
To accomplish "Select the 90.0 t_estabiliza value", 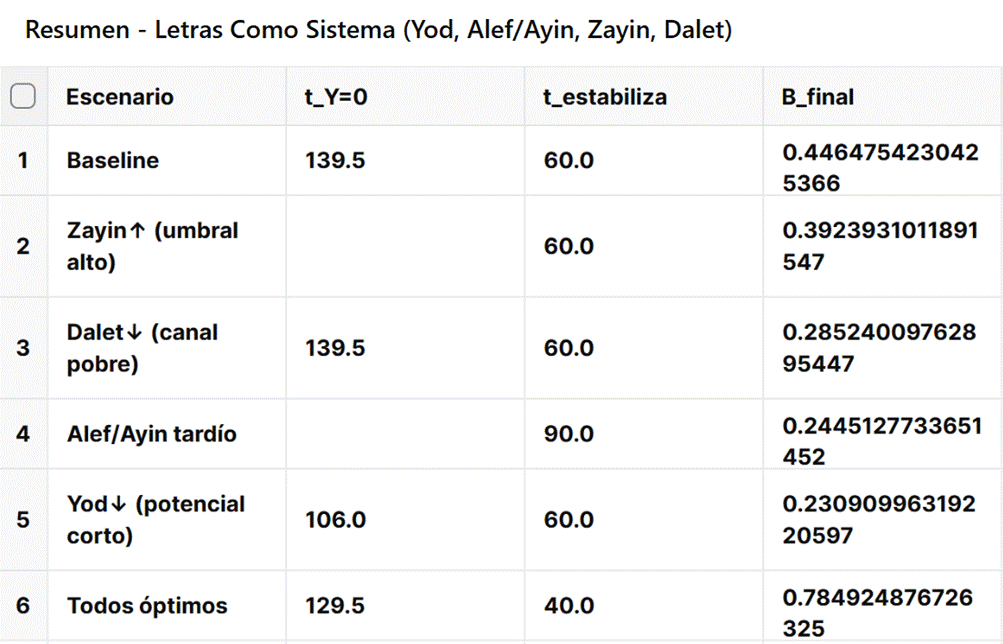I will tap(569, 434).
